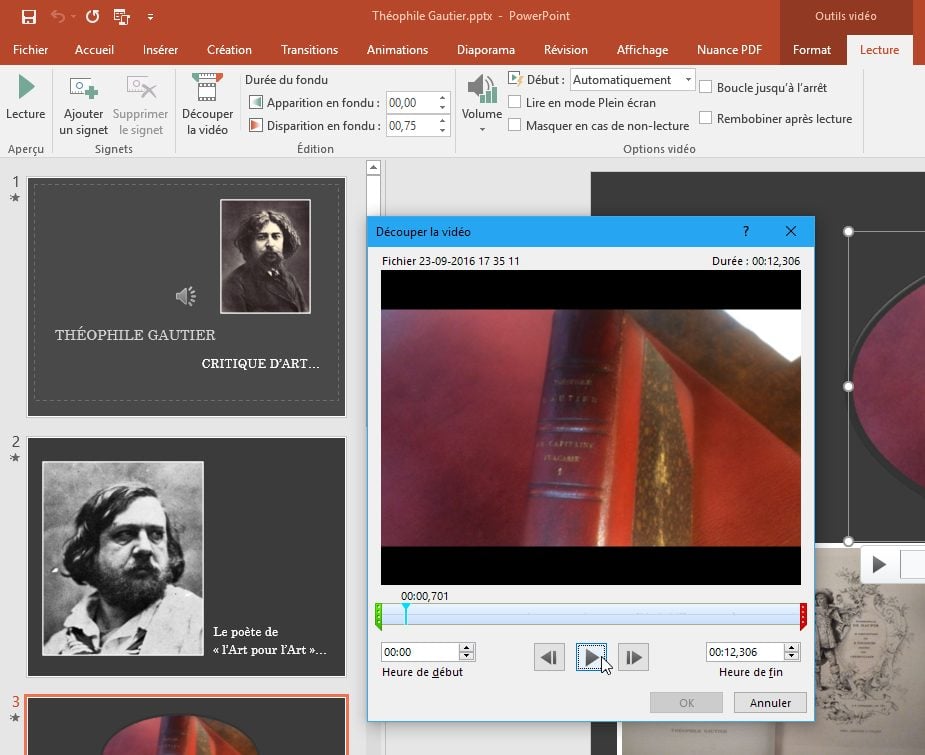
Task: Switch to the Insérer tab
Action: click(x=160, y=50)
